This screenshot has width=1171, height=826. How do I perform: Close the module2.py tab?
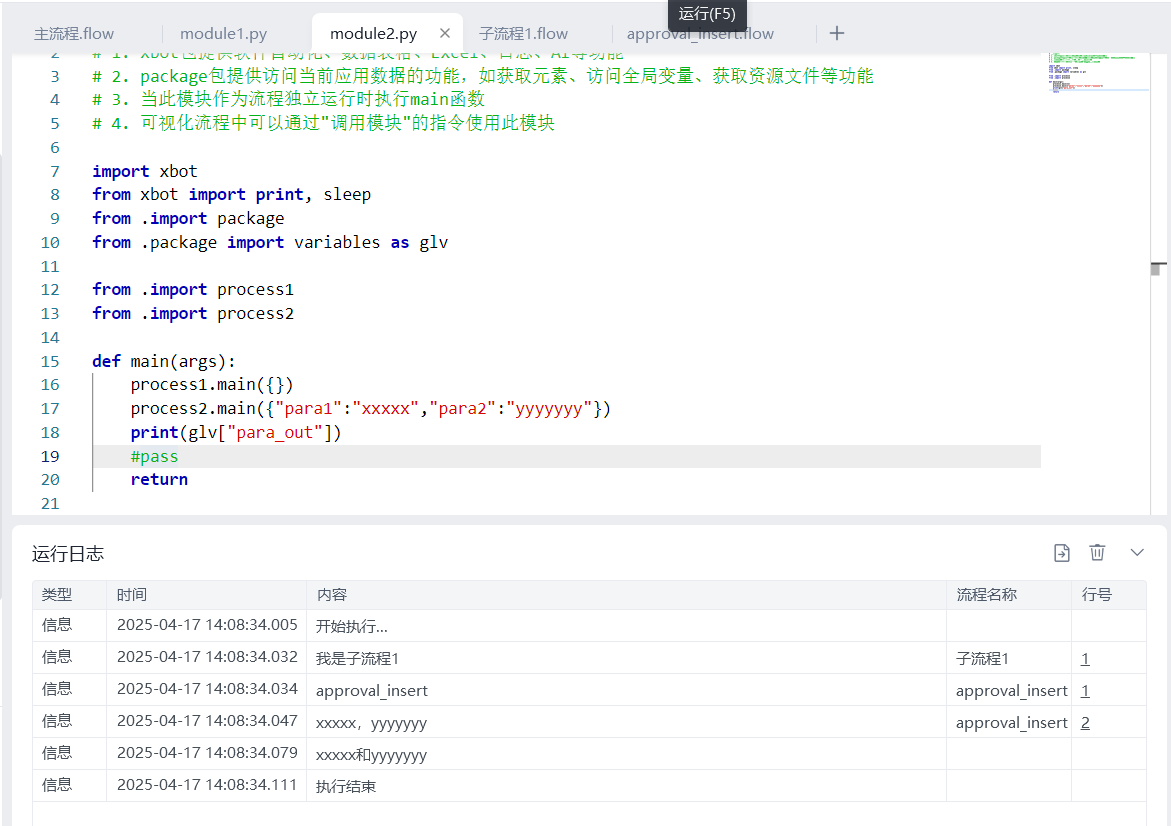[x=445, y=34]
